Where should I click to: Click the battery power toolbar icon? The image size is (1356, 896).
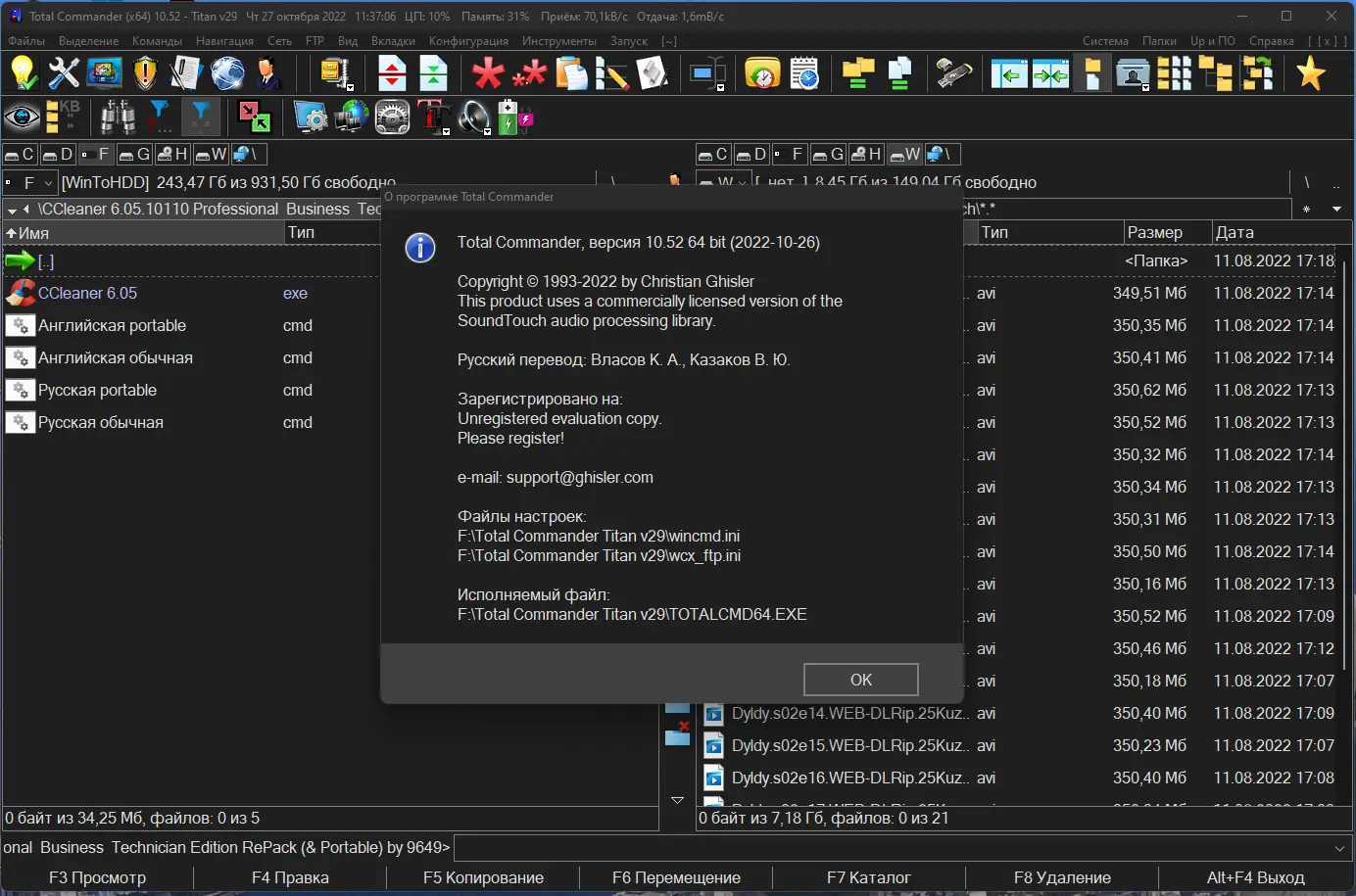point(508,118)
